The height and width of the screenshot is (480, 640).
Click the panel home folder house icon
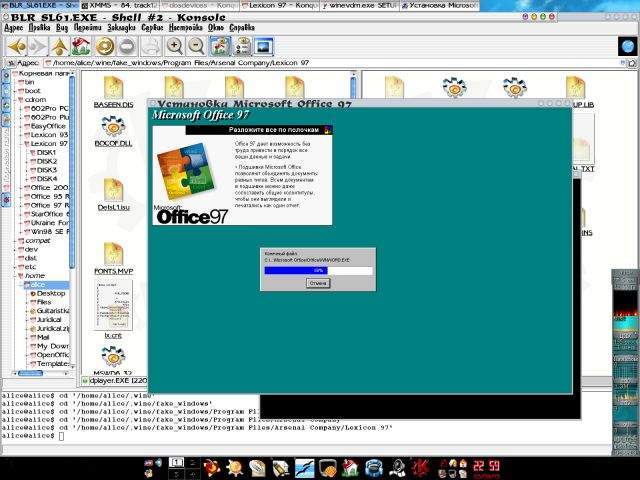point(351,468)
